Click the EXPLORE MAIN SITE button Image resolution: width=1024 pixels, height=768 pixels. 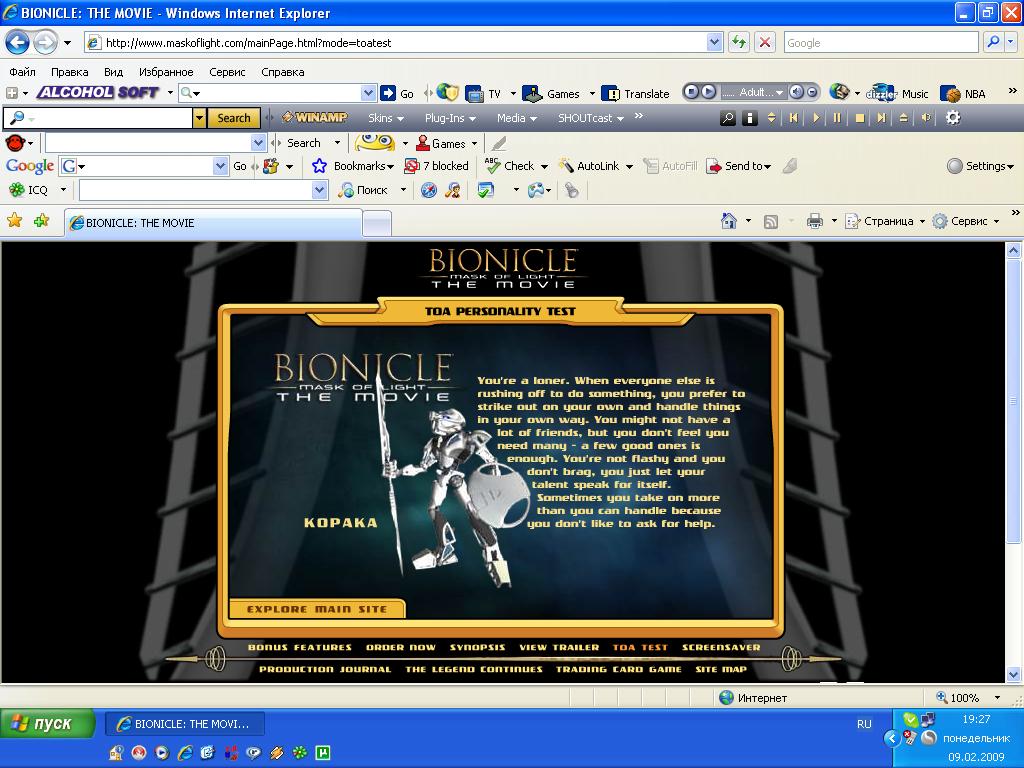[x=317, y=609]
